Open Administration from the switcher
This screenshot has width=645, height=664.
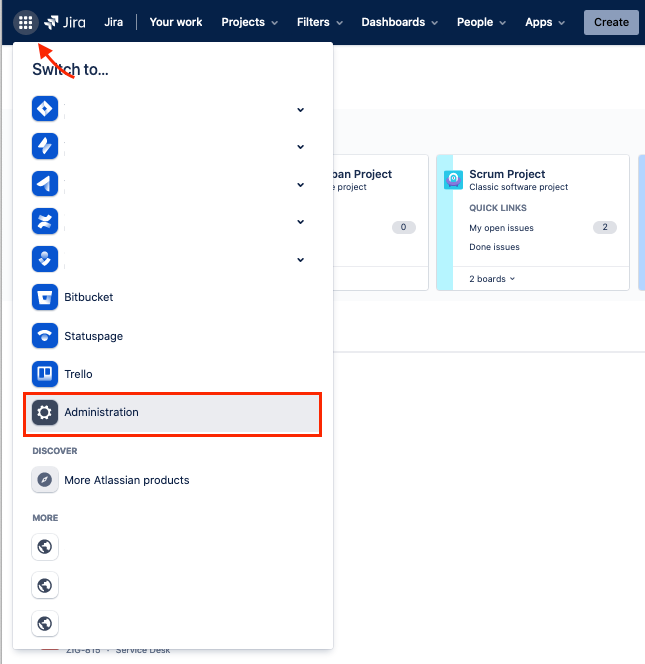coord(172,412)
